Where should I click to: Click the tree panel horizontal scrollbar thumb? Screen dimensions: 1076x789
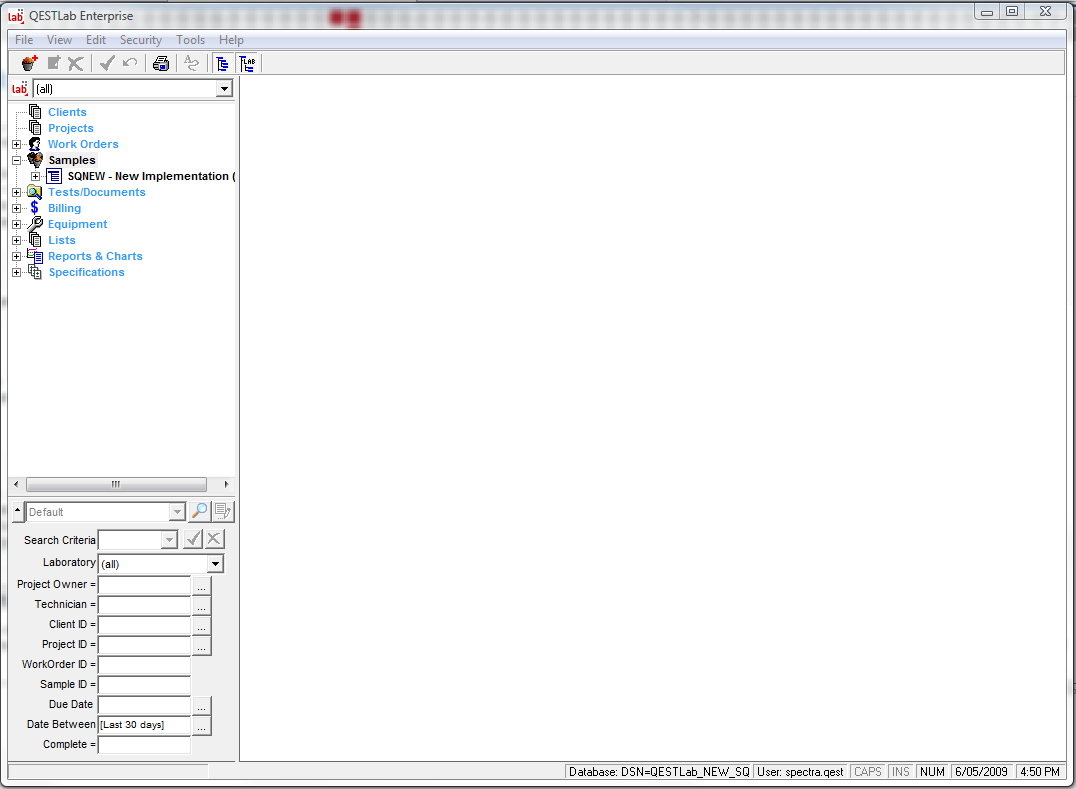[116, 484]
